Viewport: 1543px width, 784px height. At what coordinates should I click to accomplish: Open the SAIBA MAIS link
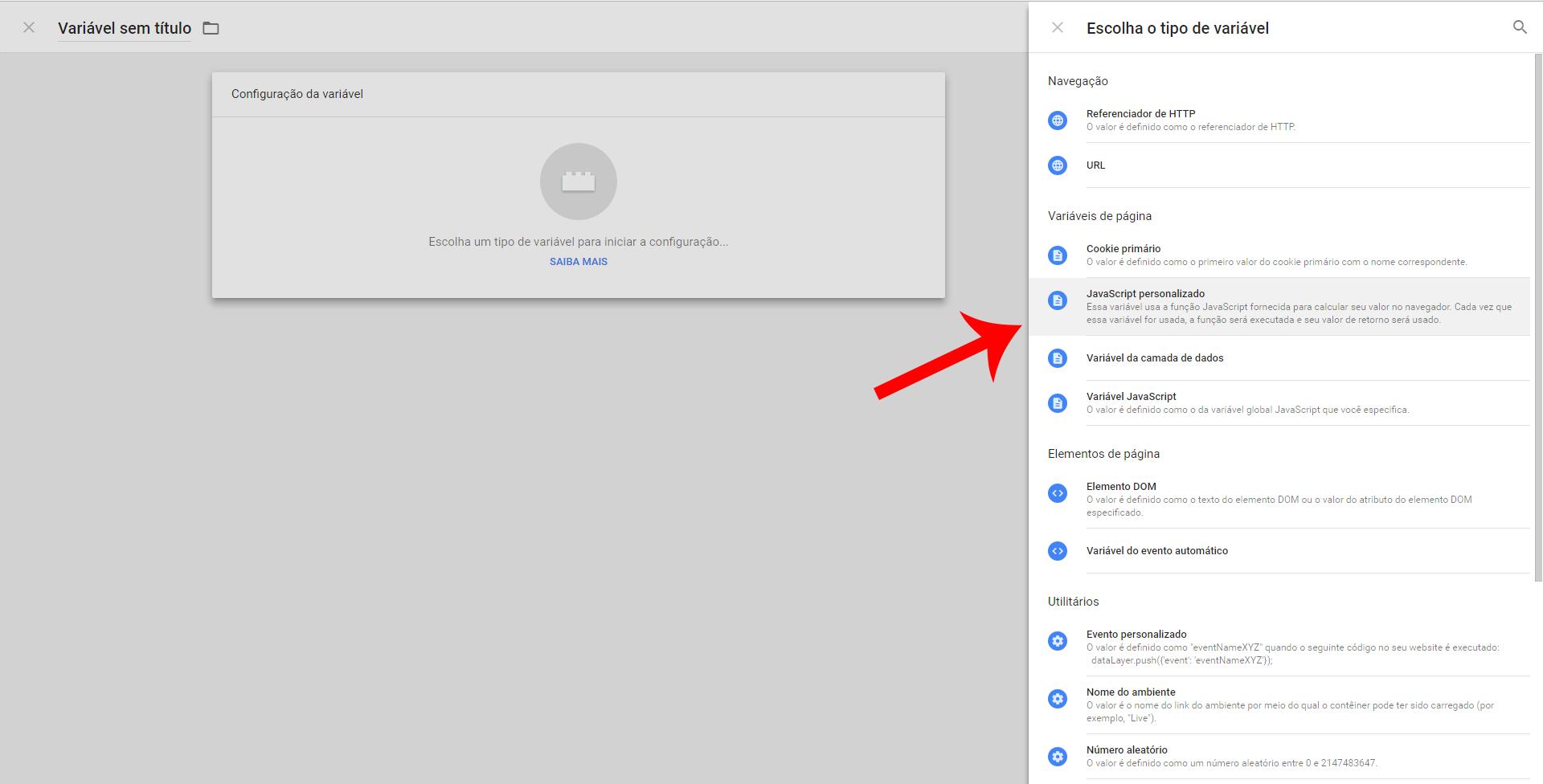(578, 262)
